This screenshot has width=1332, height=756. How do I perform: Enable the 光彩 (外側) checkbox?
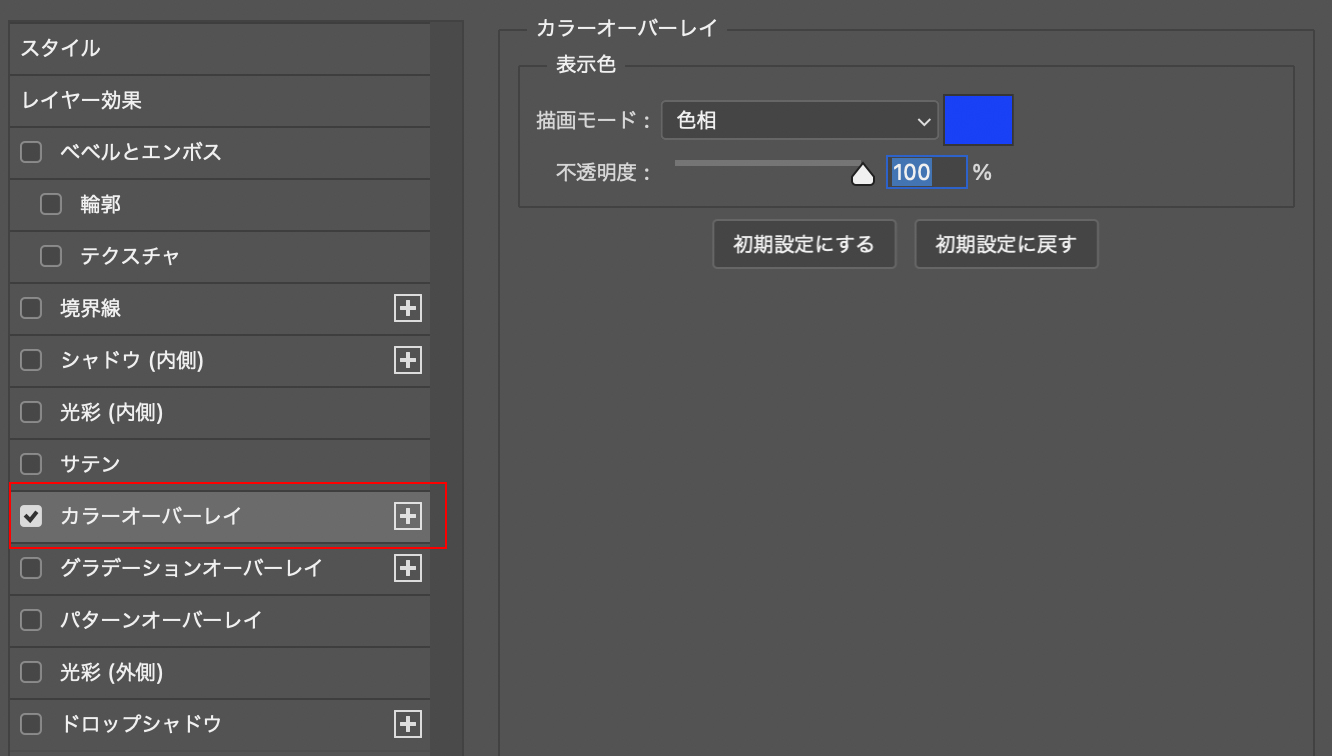[31, 672]
